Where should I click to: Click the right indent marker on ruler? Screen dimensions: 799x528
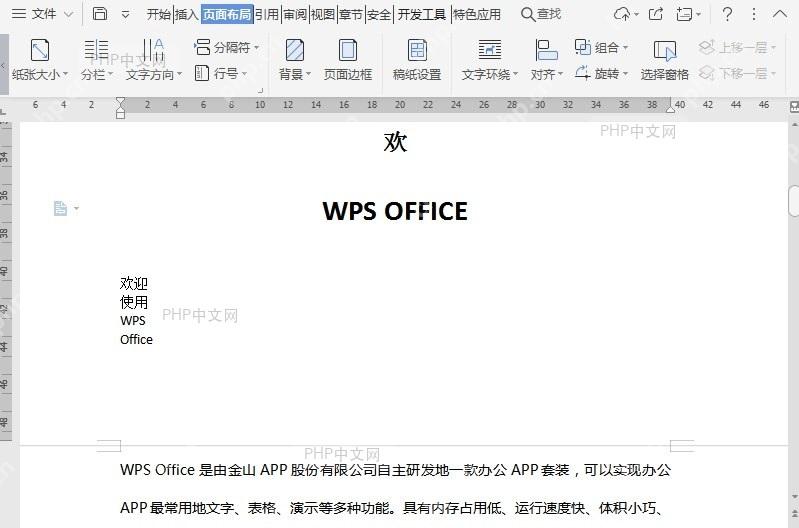coord(671,108)
